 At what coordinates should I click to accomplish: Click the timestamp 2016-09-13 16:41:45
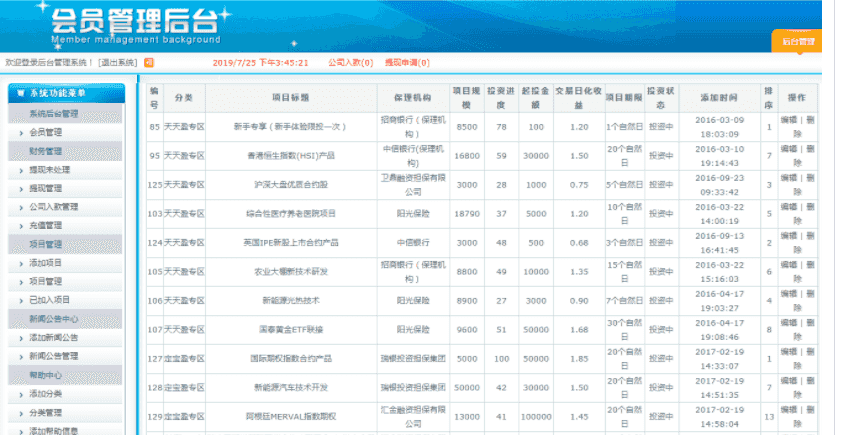(720, 243)
